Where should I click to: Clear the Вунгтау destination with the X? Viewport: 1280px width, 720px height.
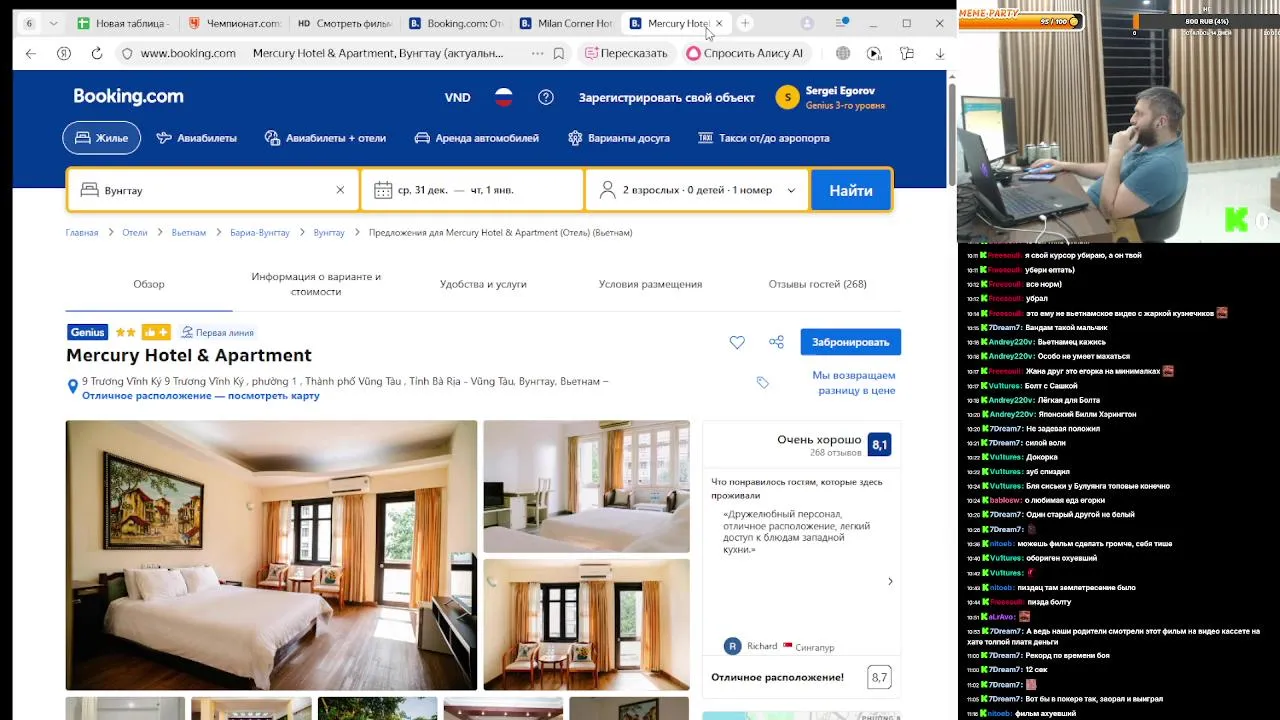pos(340,190)
